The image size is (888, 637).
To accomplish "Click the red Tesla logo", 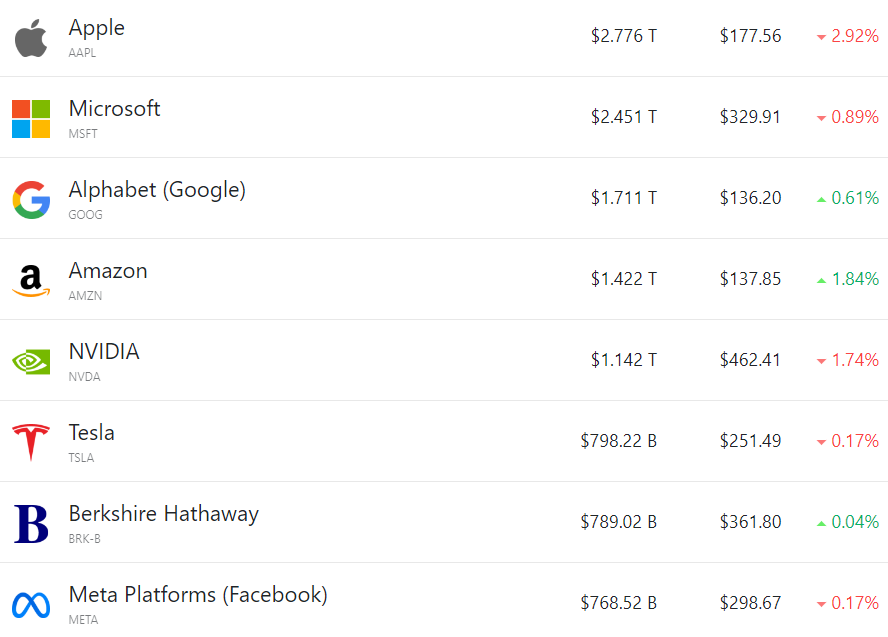I will pos(31,442).
